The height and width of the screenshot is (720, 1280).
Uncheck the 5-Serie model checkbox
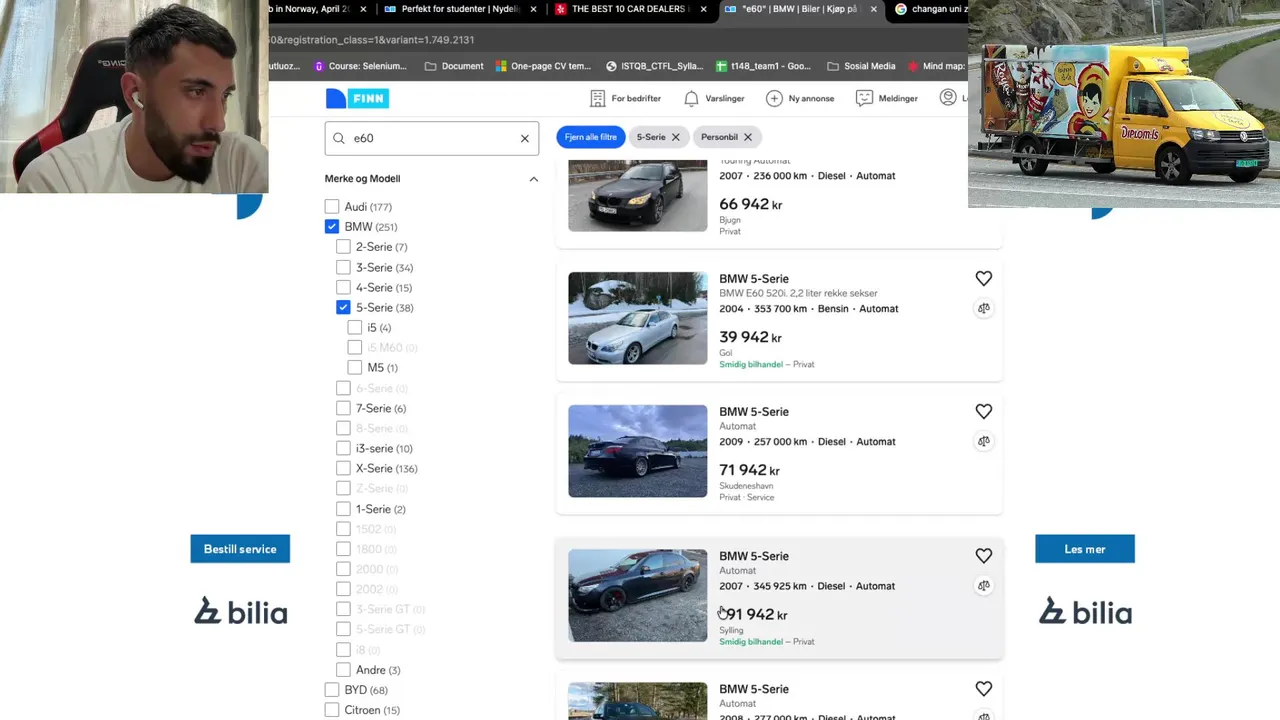tap(343, 307)
